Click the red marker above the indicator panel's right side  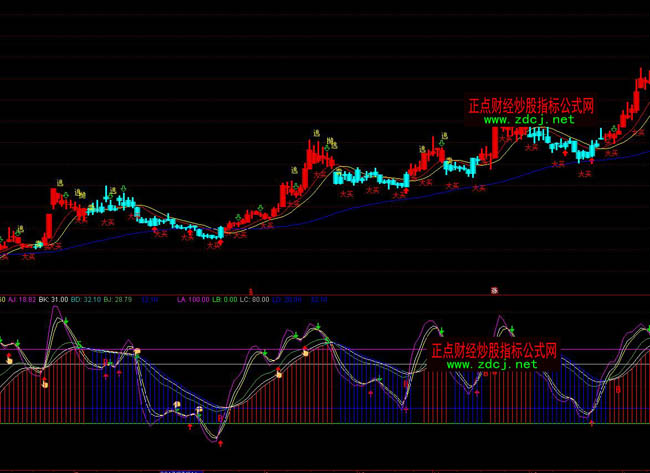[x=494, y=289]
